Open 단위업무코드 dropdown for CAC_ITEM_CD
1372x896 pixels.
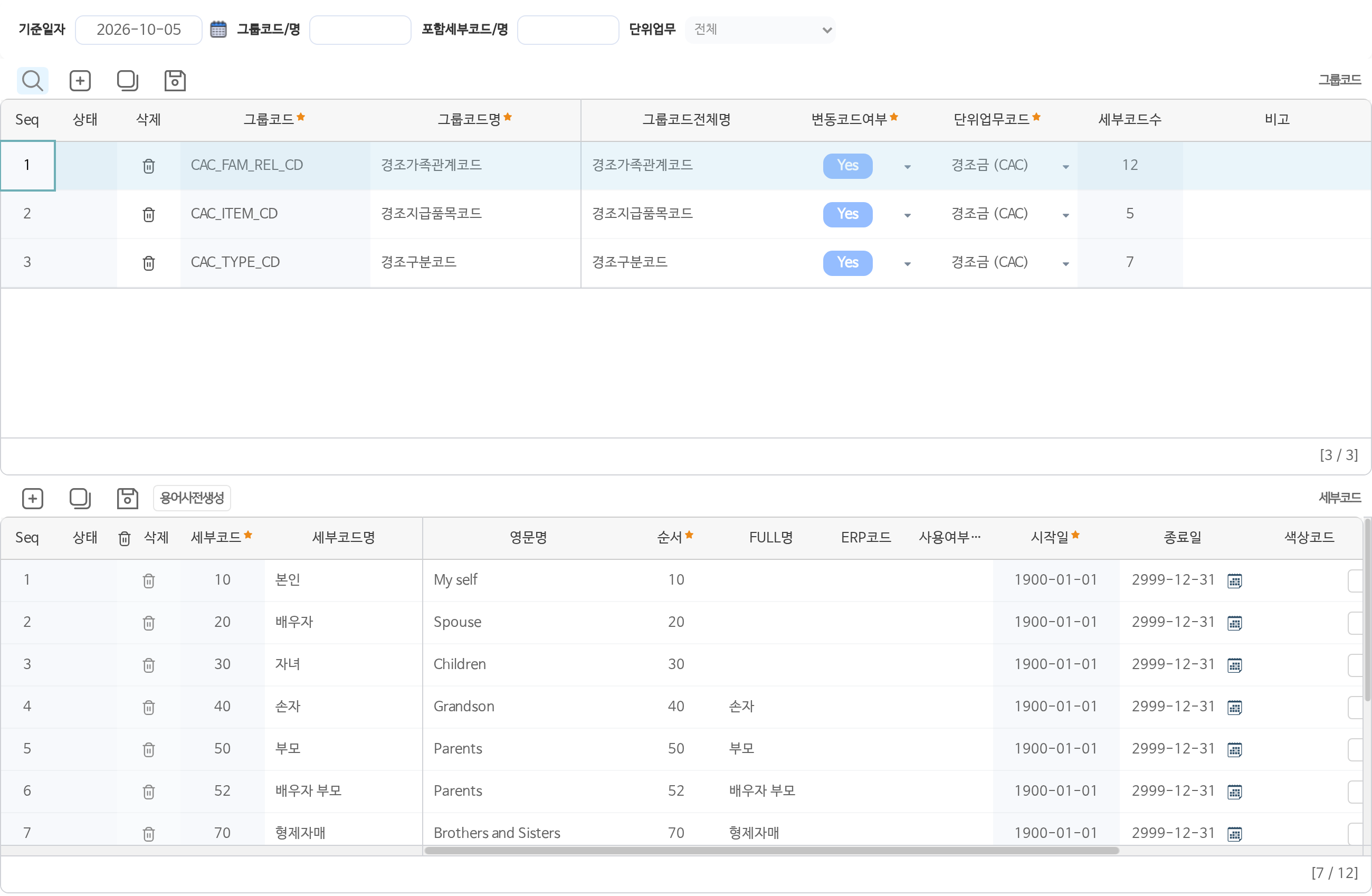(x=1066, y=216)
